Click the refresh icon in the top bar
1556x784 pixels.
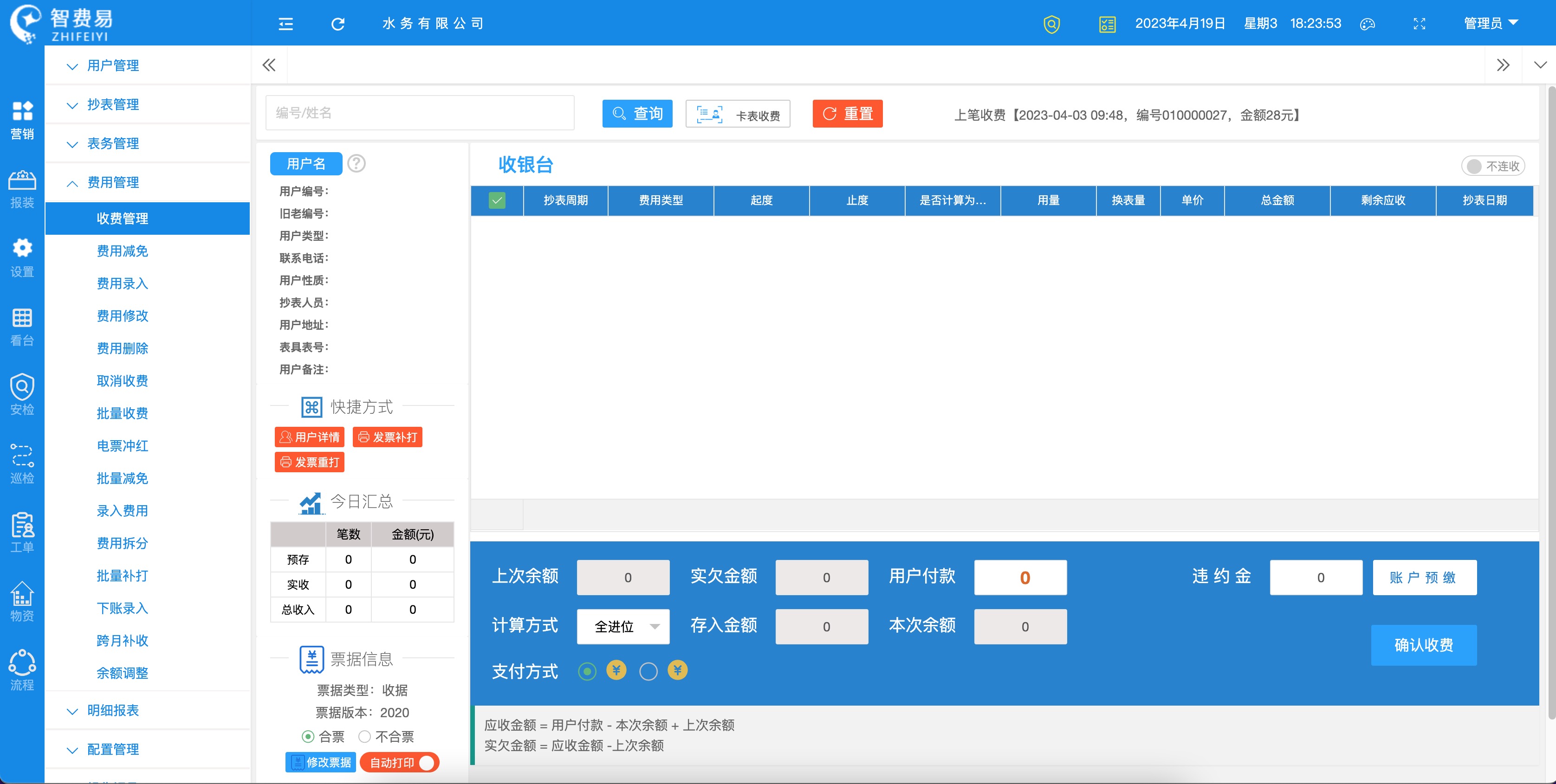[337, 24]
